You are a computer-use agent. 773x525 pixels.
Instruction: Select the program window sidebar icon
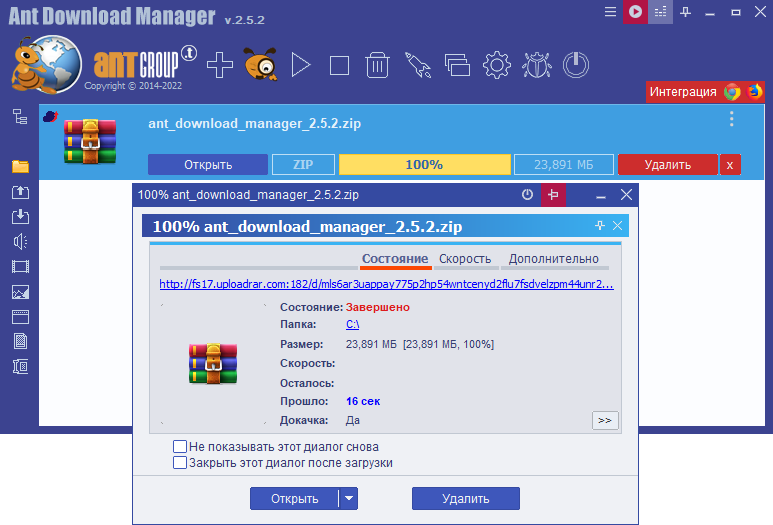click(20, 317)
